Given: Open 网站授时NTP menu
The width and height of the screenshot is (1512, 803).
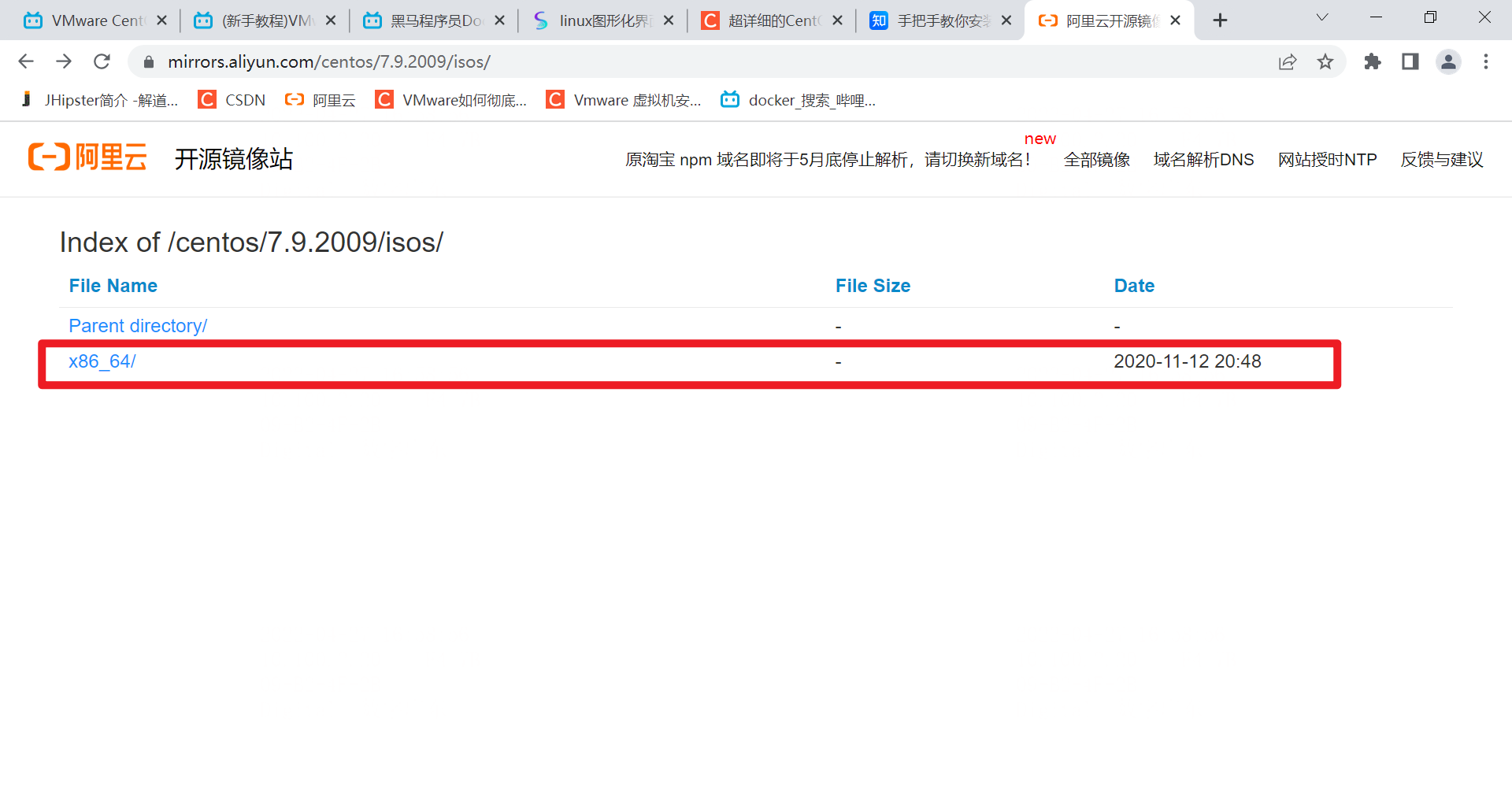Looking at the screenshot, I should point(1327,160).
